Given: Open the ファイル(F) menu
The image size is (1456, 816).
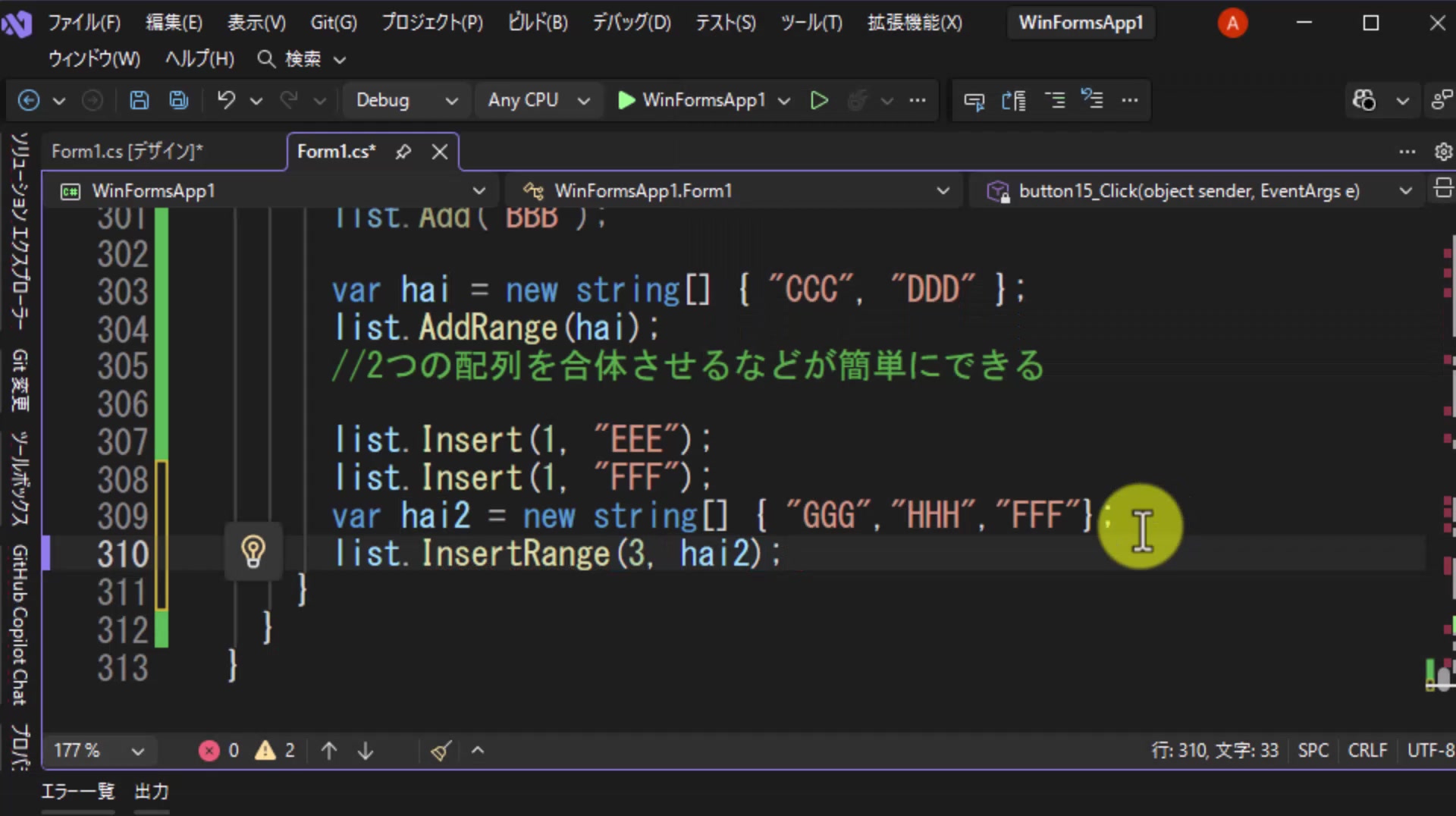Looking at the screenshot, I should (84, 23).
